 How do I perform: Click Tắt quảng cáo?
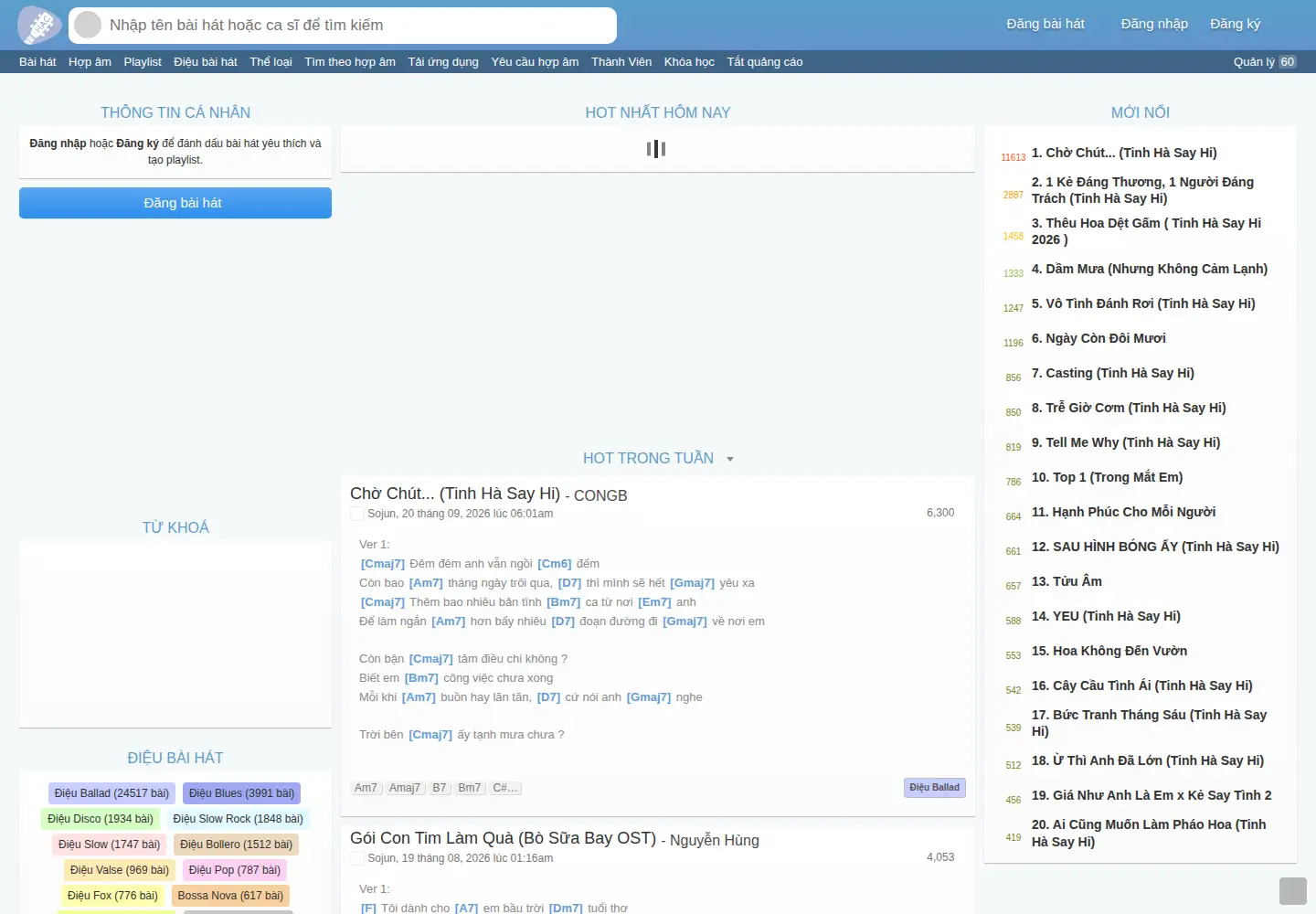pos(765,62)
